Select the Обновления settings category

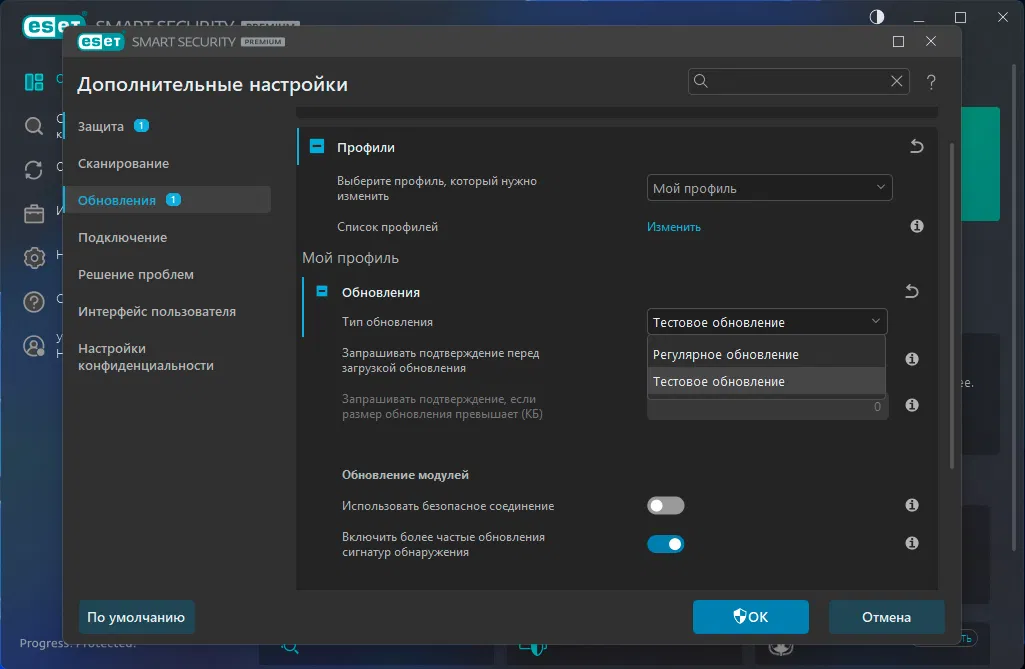(x=167, y=199)
